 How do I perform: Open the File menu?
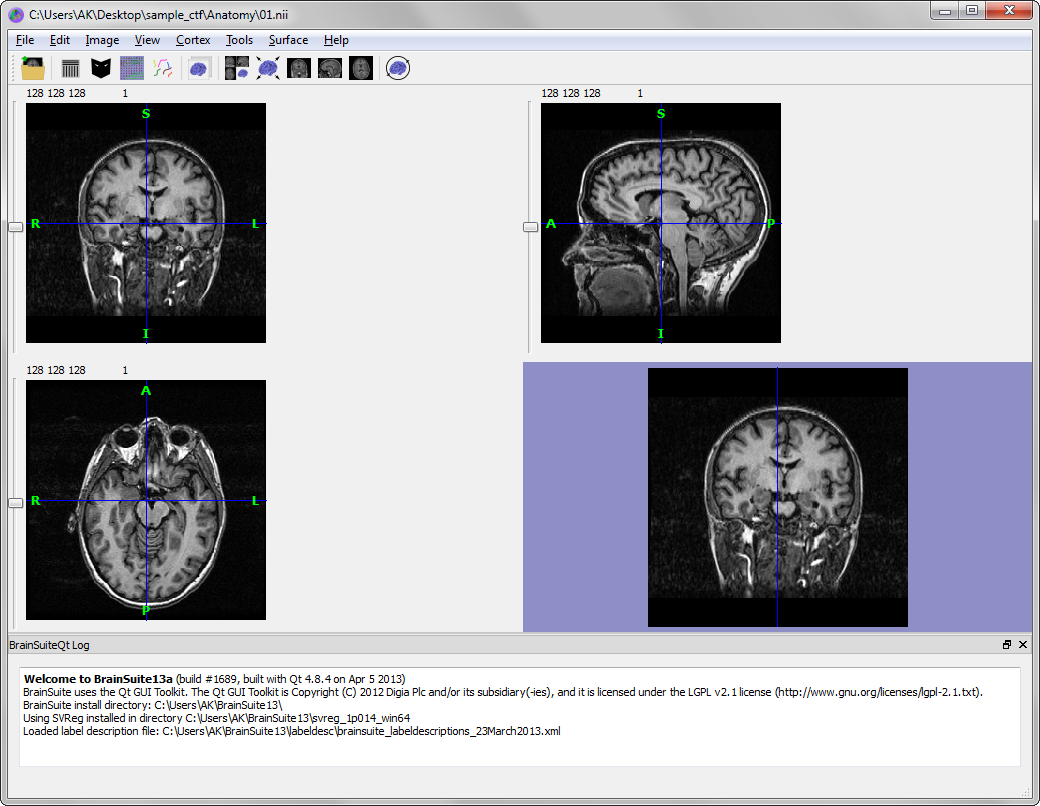(25, 40)
